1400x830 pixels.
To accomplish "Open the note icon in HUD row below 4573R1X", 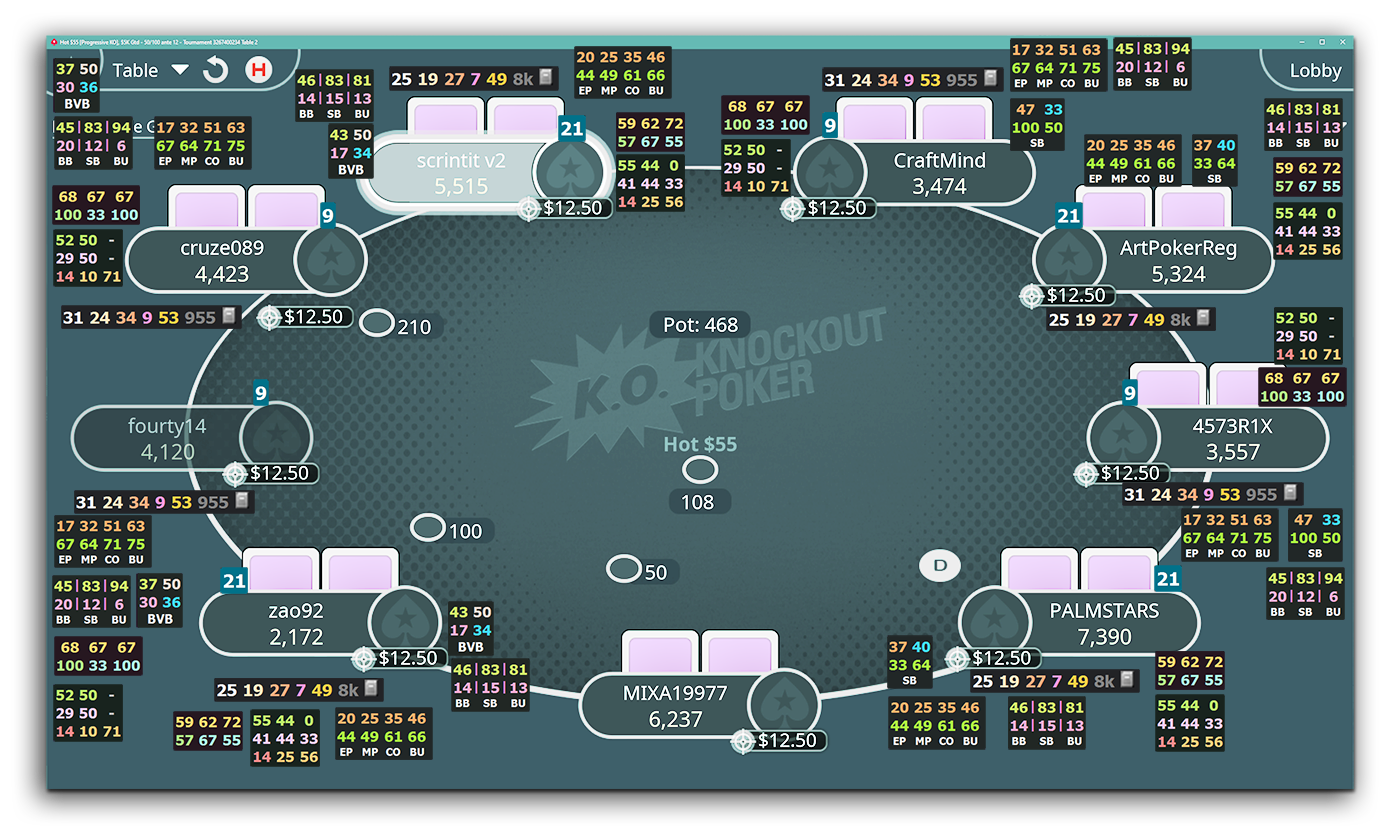I will pyautogui.click(x=1291, y=493).
